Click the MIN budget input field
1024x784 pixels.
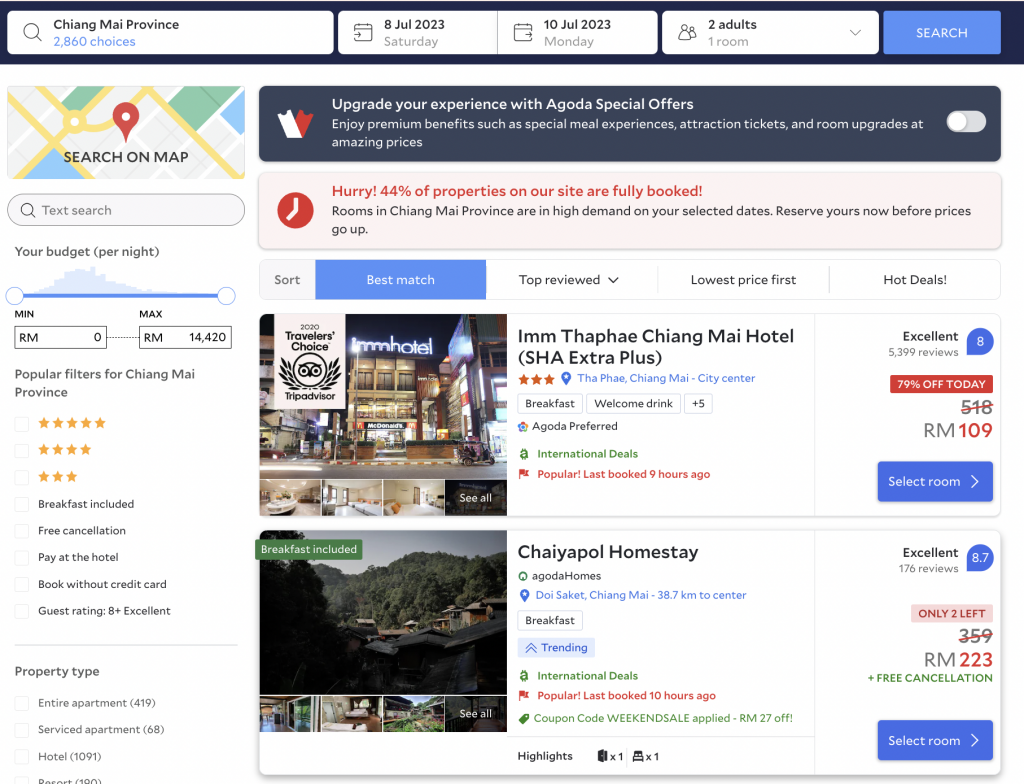61,338
